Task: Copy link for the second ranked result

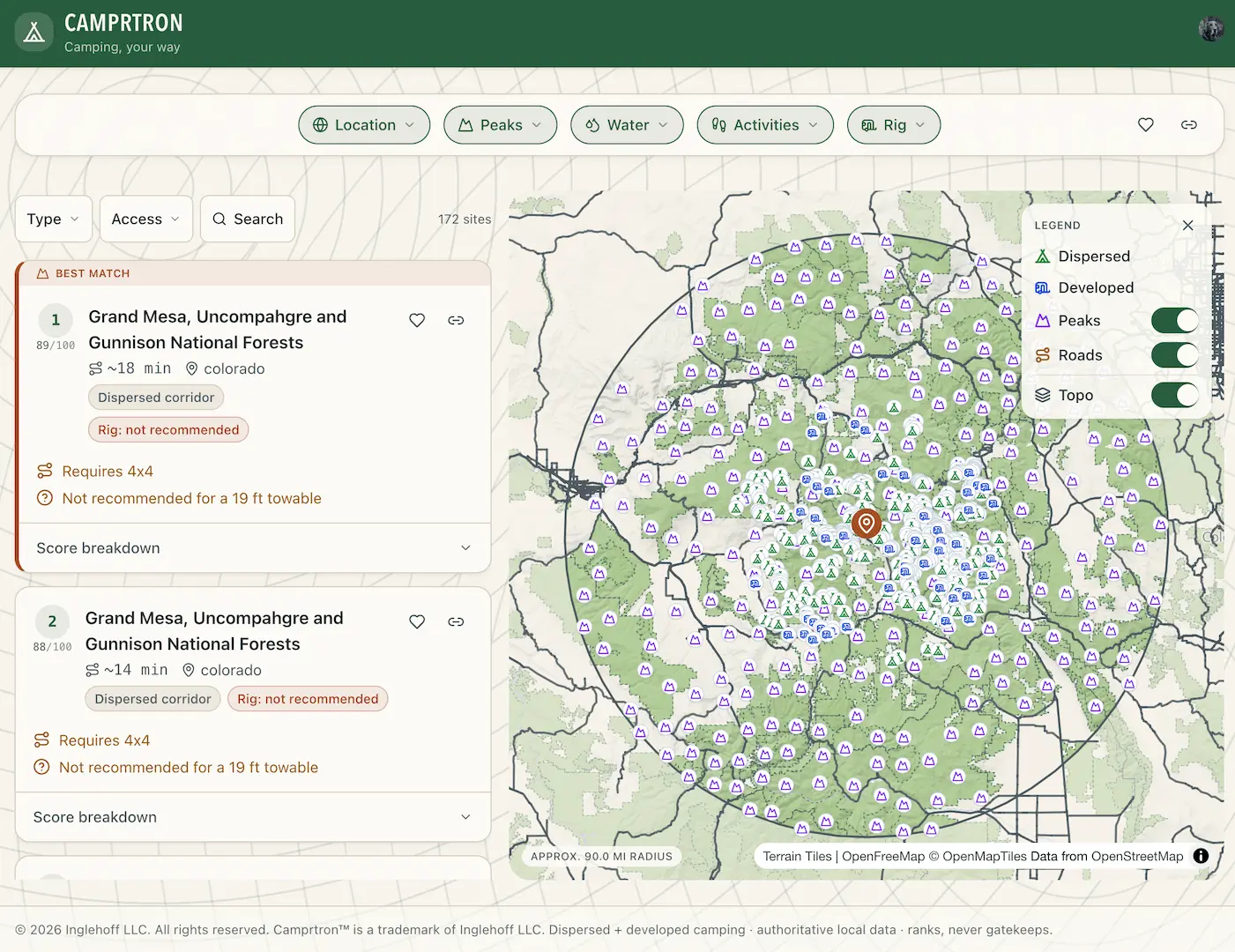Action: click(x=456, y=621)
